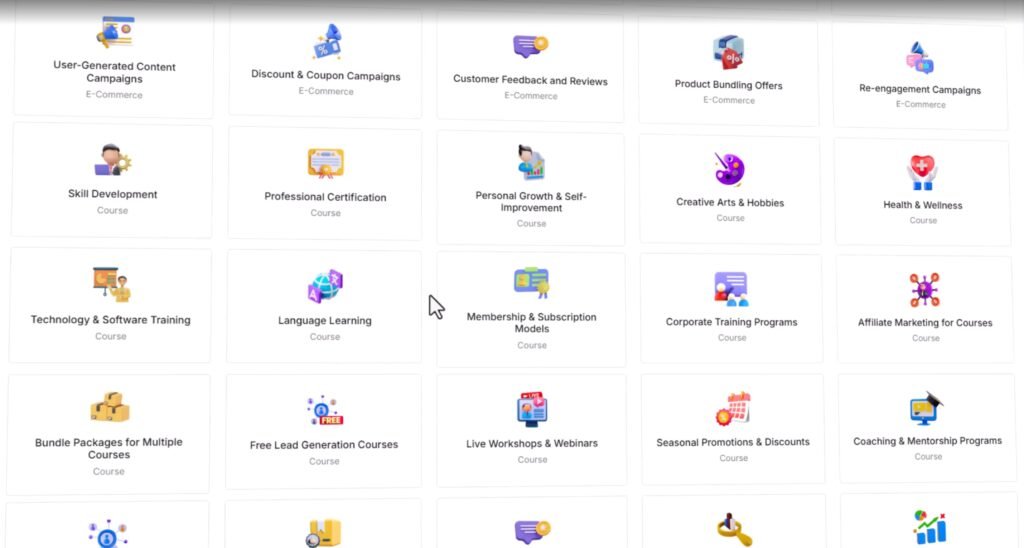The width and height of the screenshot is (1024, 548).
Task: Choose the Discount & Coupon Campaigns card
Action: (x=325, y=64)
